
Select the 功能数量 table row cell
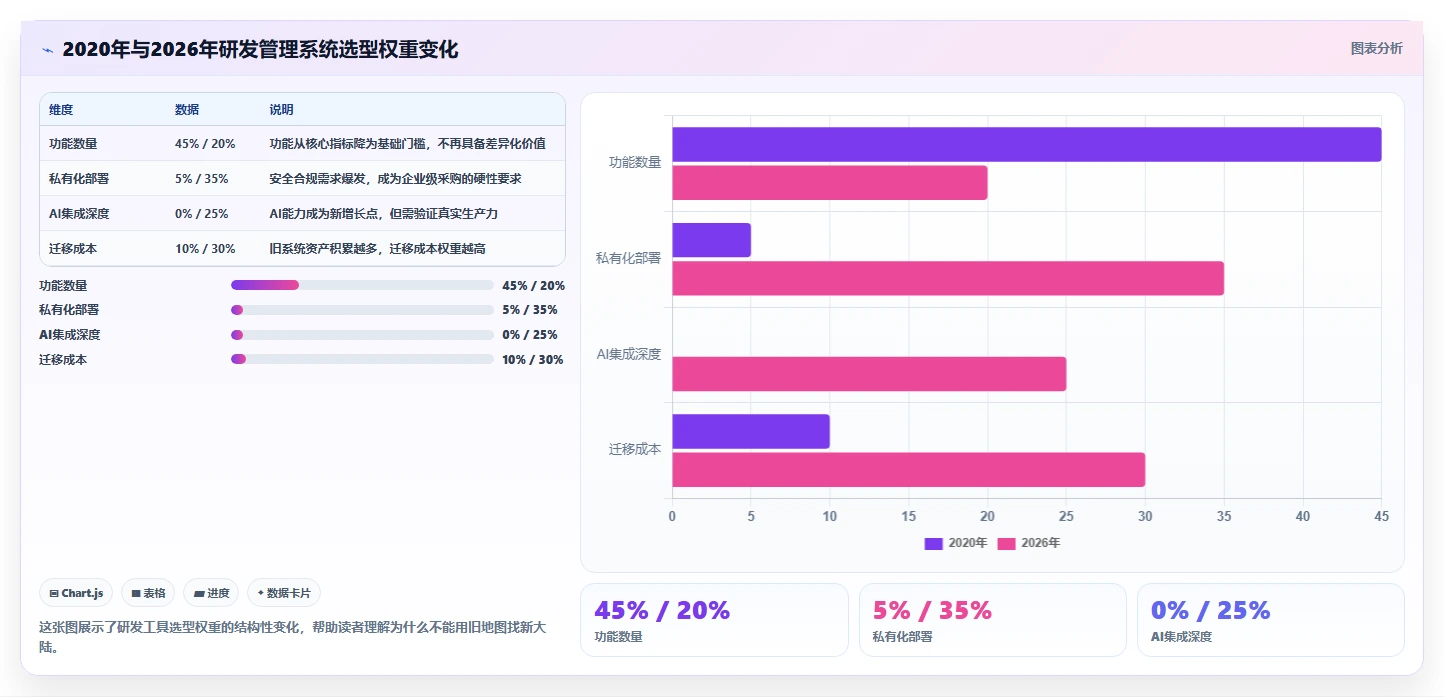pos(73,144)
